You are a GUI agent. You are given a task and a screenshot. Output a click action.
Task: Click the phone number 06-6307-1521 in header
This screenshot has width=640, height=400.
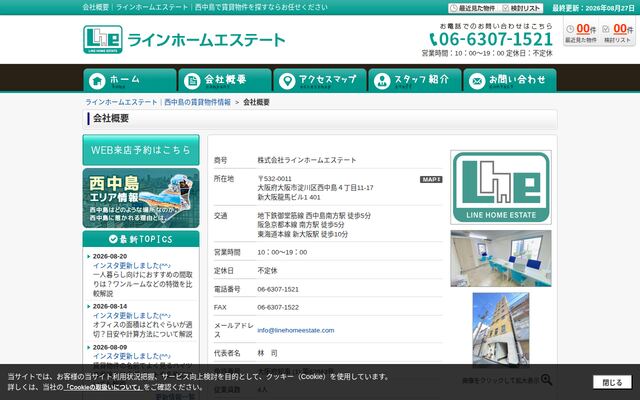[x=491, y=39]
